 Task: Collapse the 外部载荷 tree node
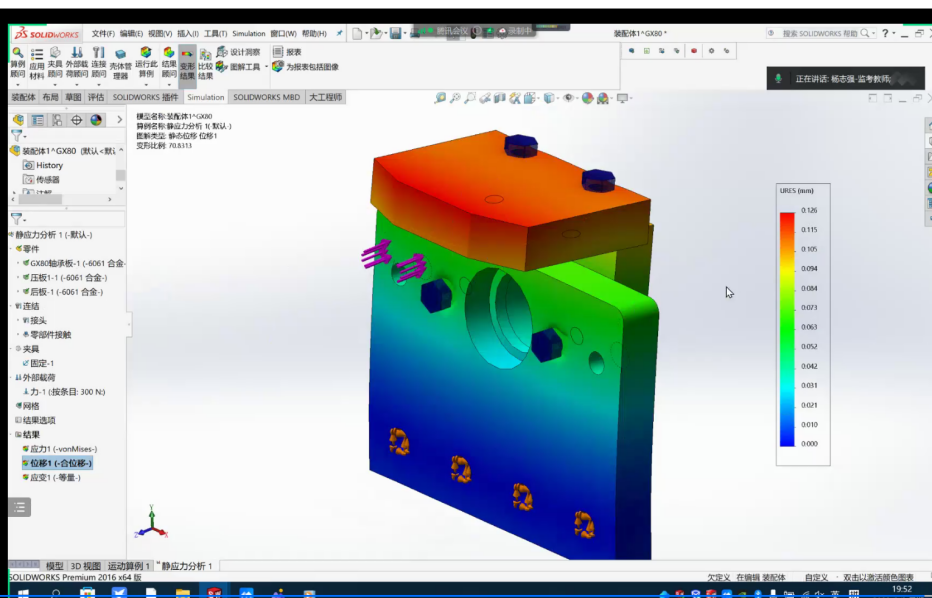coord(11,378)
